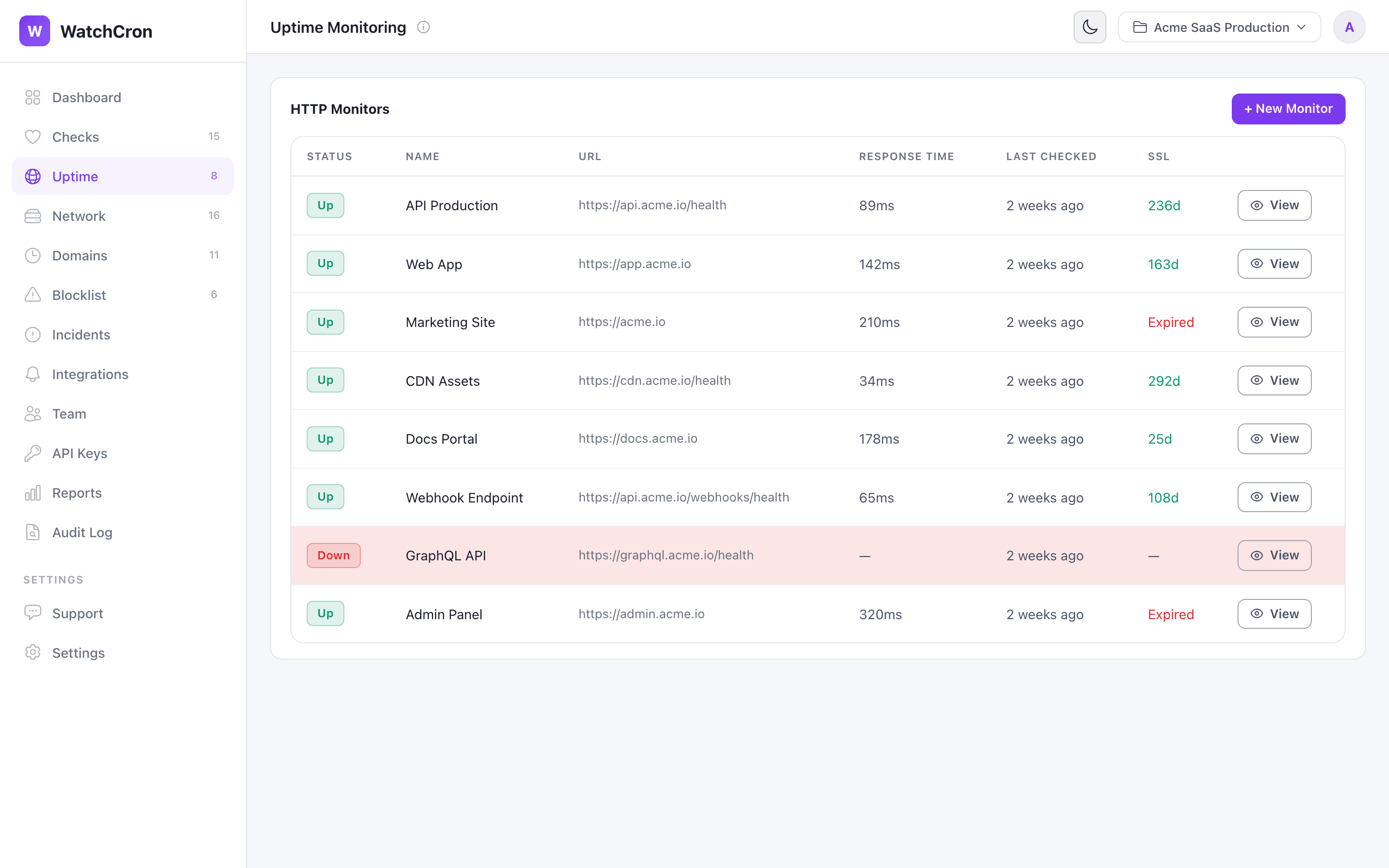Click the Integrations label in the sidebar
Viewport: 1389px width, 868px height.
pos(90,374)
